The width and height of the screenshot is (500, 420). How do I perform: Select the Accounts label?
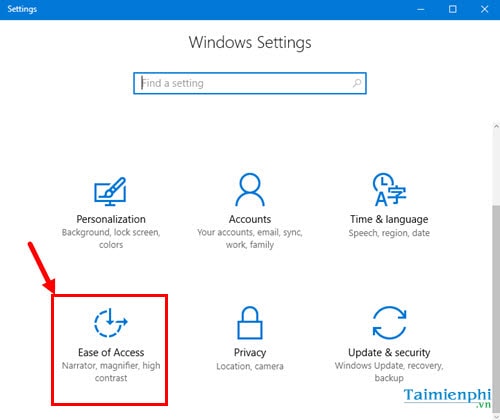coord(250,219)
